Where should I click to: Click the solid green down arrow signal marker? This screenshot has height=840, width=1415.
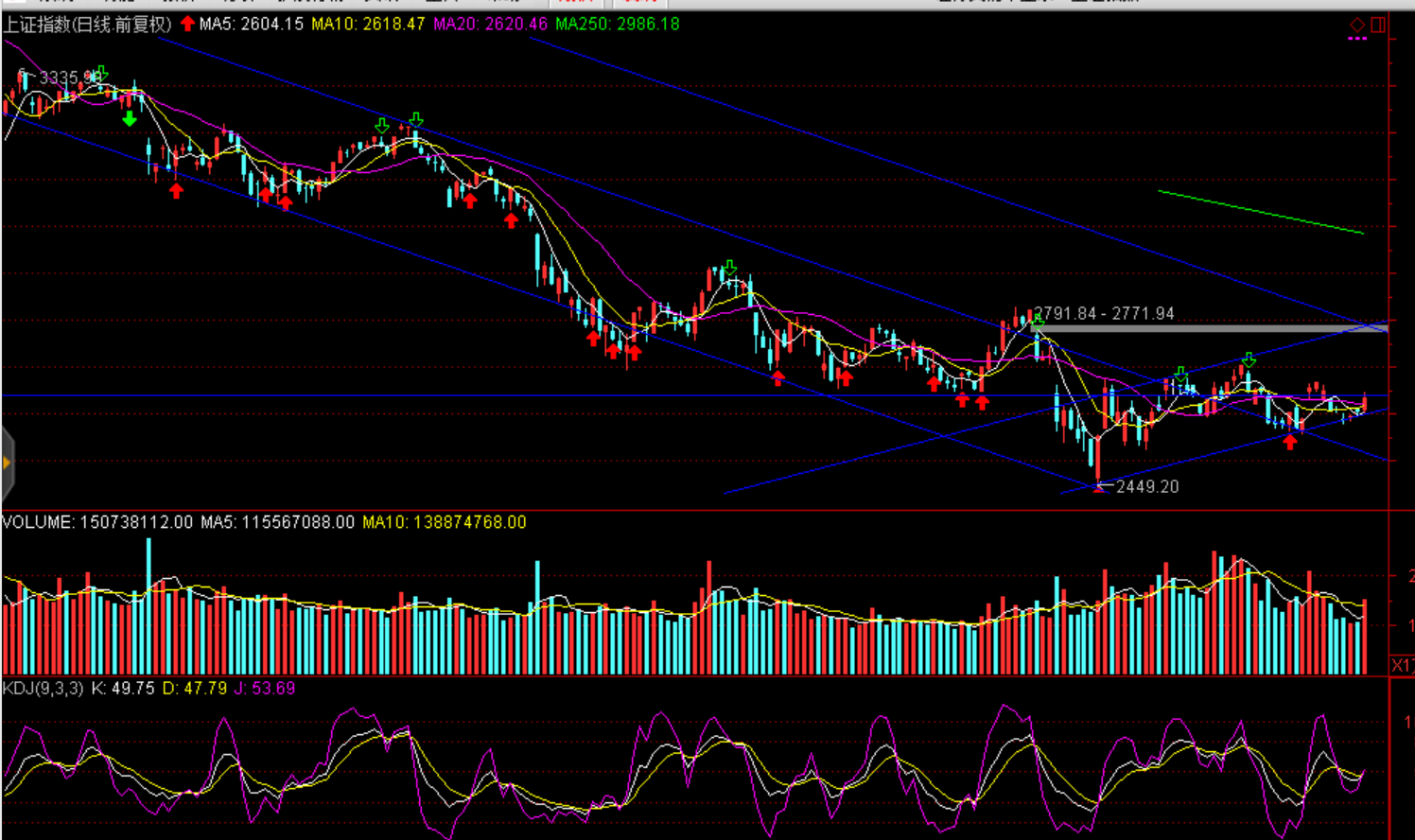point(130,119)
